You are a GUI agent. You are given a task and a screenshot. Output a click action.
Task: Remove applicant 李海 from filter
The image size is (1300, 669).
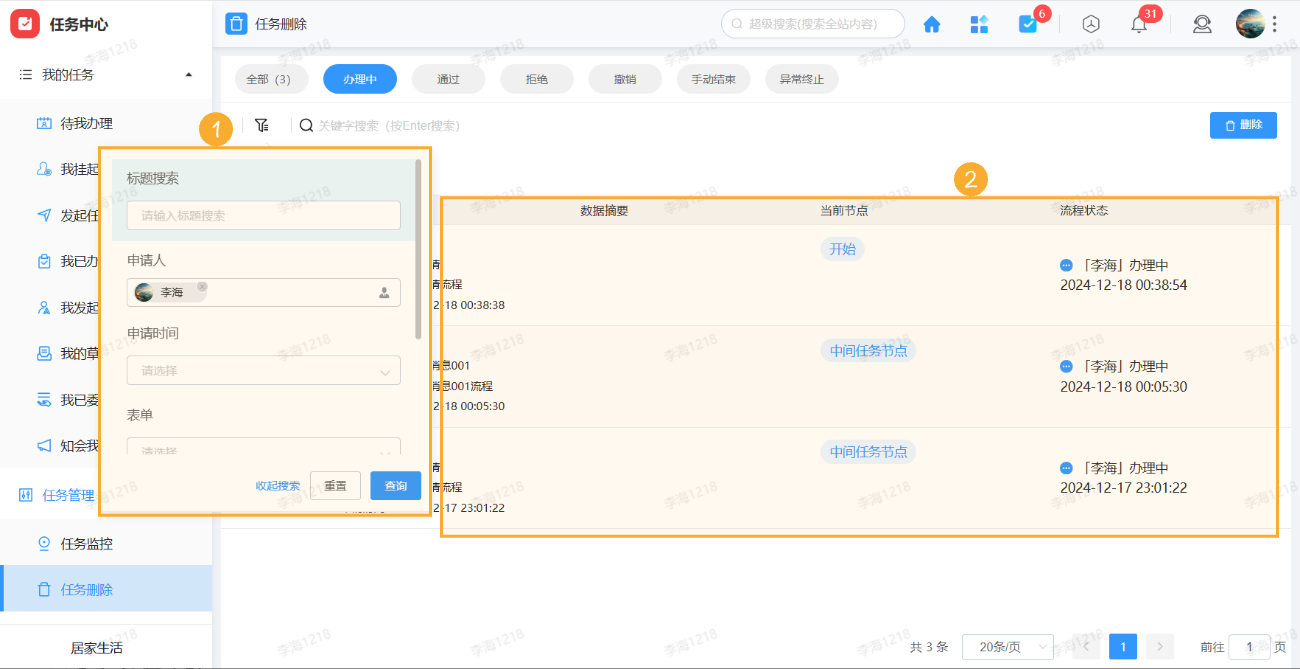point(203,285)
